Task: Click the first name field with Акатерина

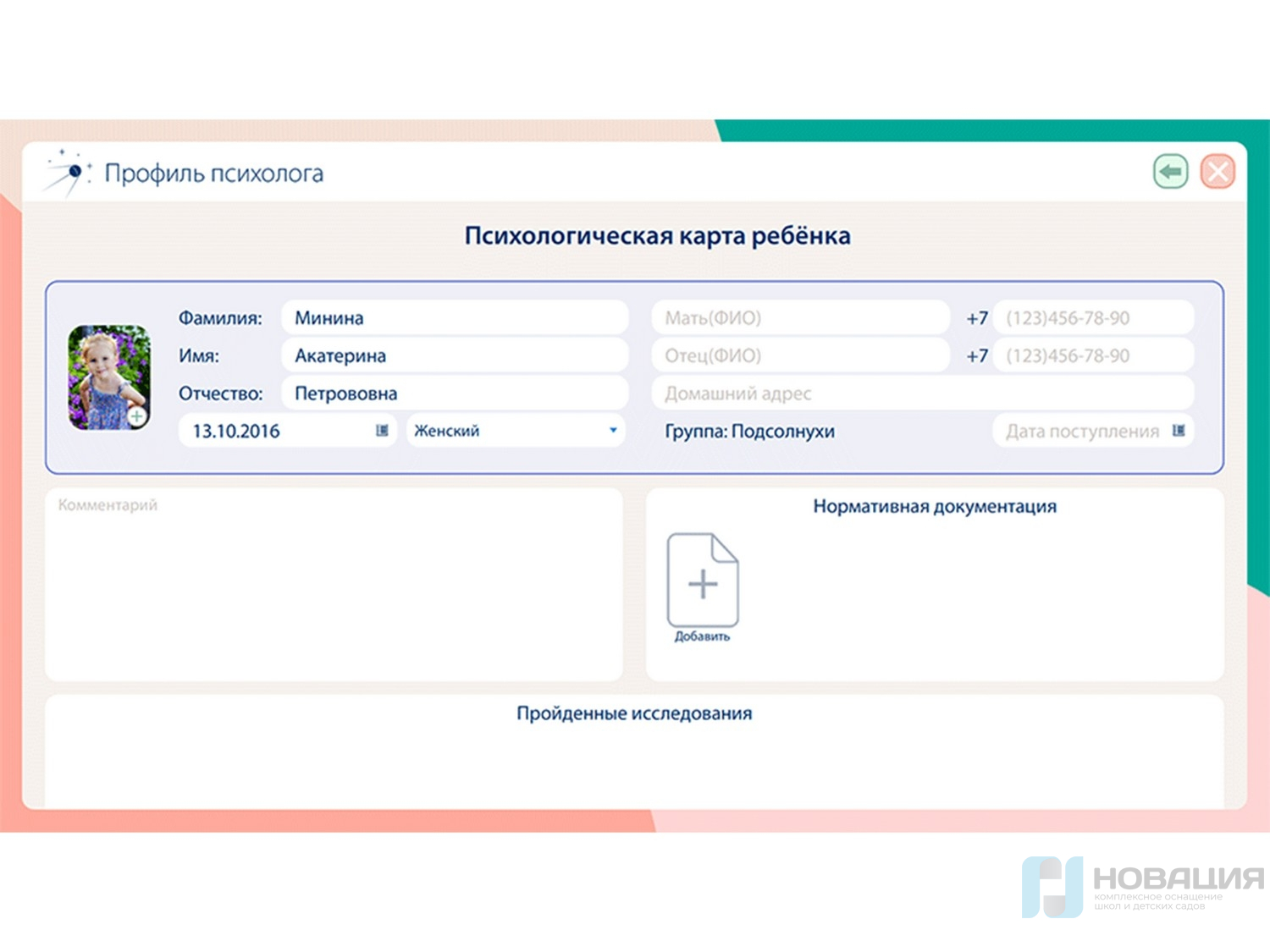Action: click(454, 355)
